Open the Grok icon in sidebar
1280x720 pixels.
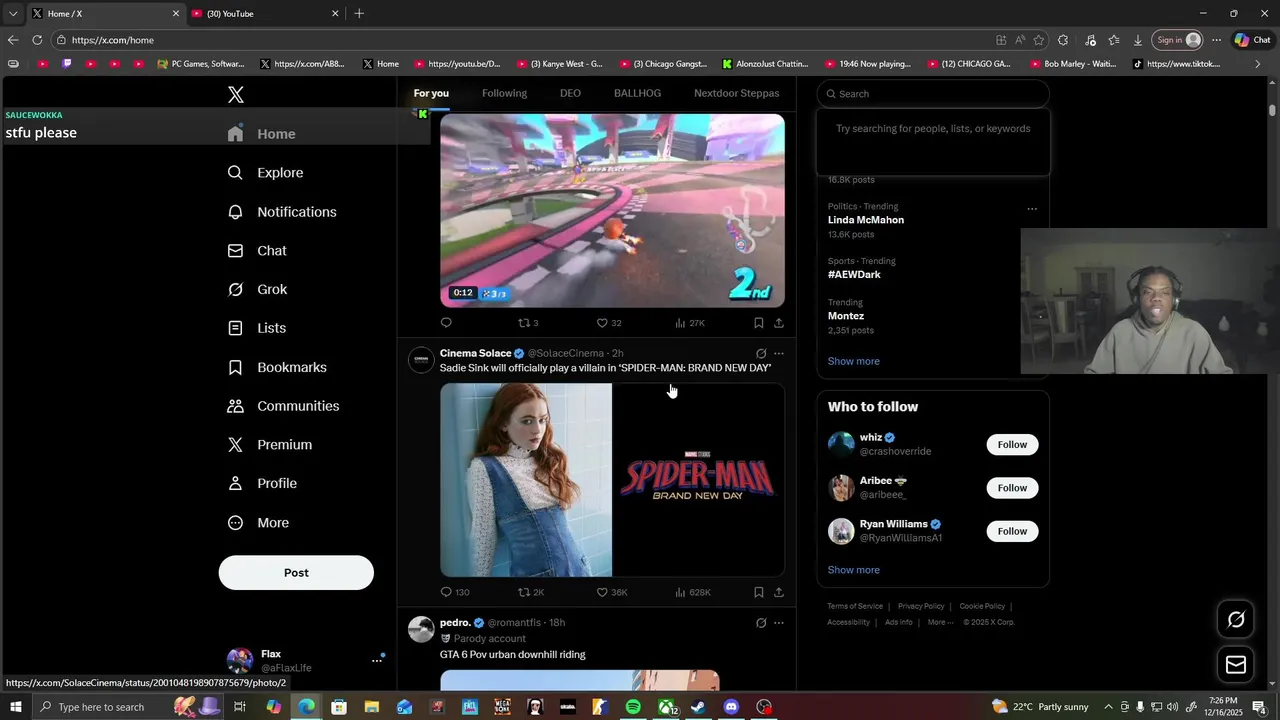pos(235,290)
